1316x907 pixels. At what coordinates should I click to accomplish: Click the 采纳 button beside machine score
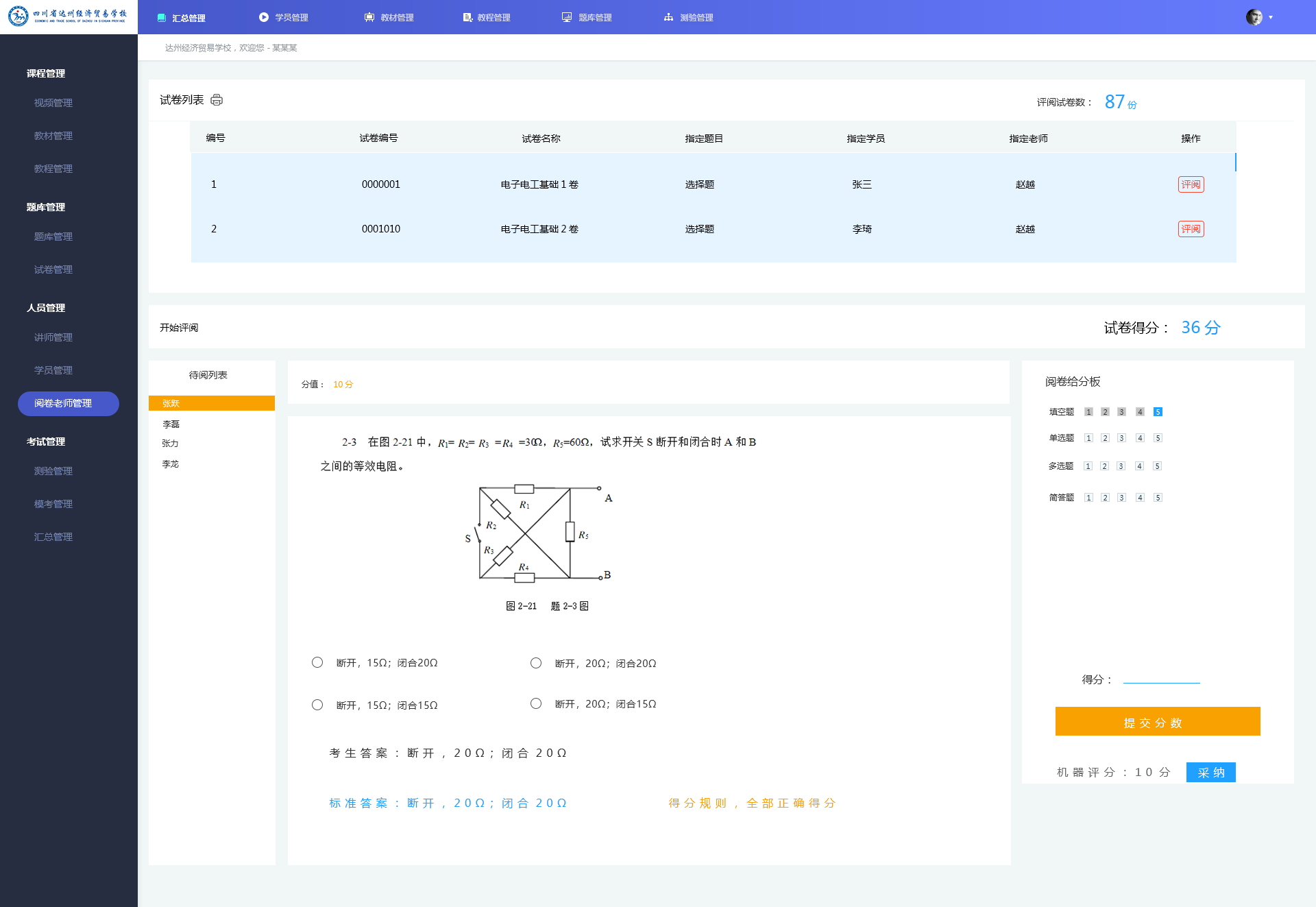1210,772
